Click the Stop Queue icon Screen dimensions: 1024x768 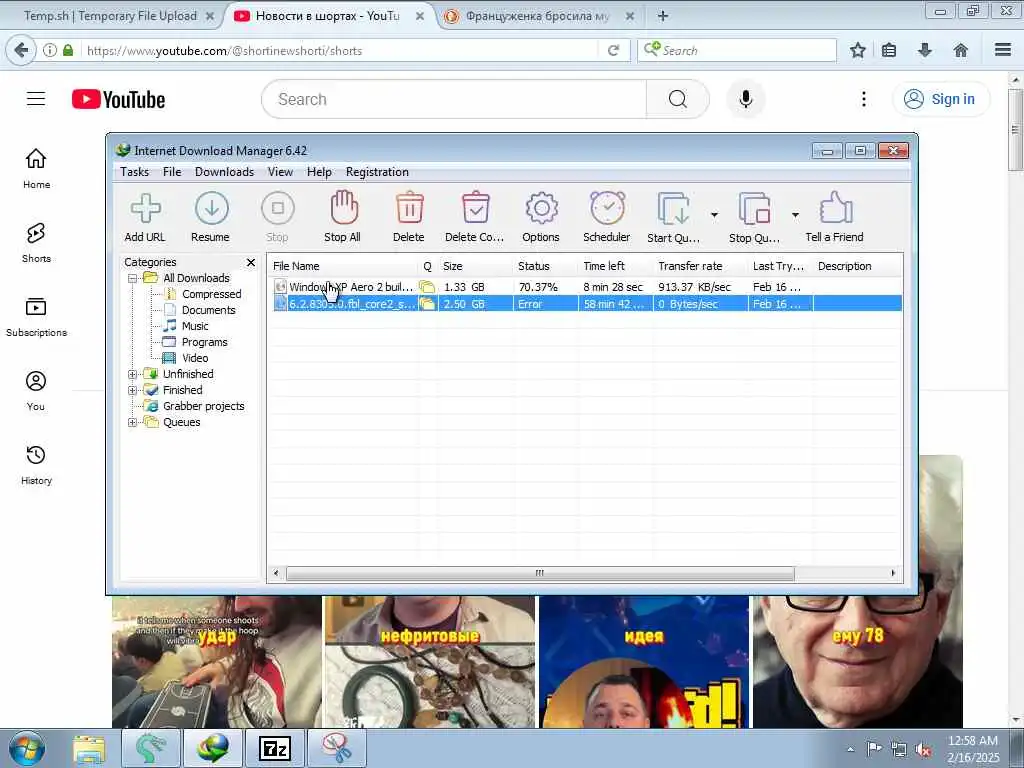pos(755,209)
